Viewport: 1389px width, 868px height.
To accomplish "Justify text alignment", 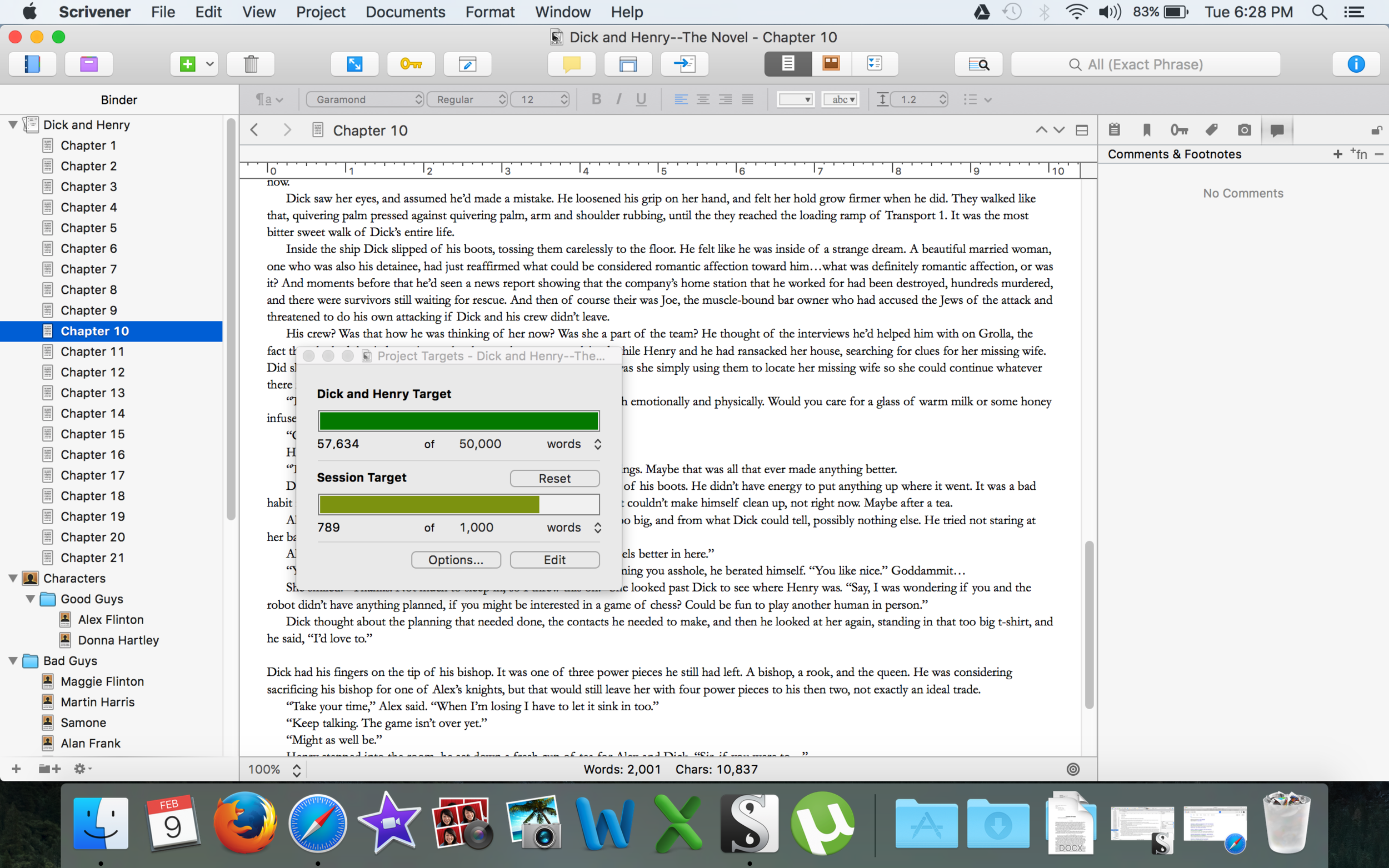I will [747, 99].
